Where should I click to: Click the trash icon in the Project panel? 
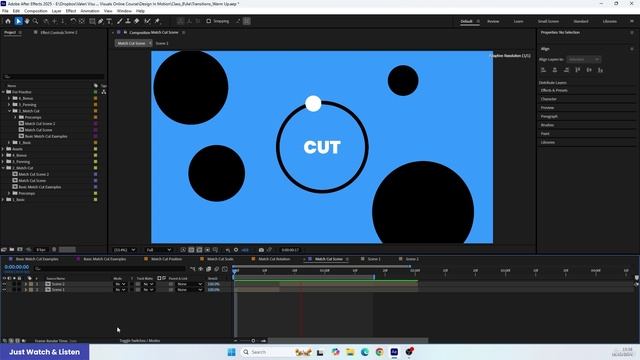tap(54, 249)
